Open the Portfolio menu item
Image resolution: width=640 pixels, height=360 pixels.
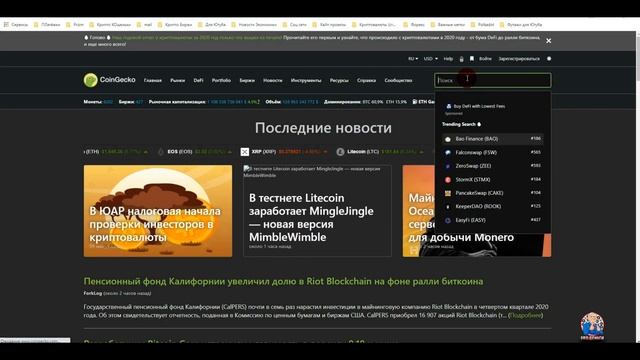221,80
